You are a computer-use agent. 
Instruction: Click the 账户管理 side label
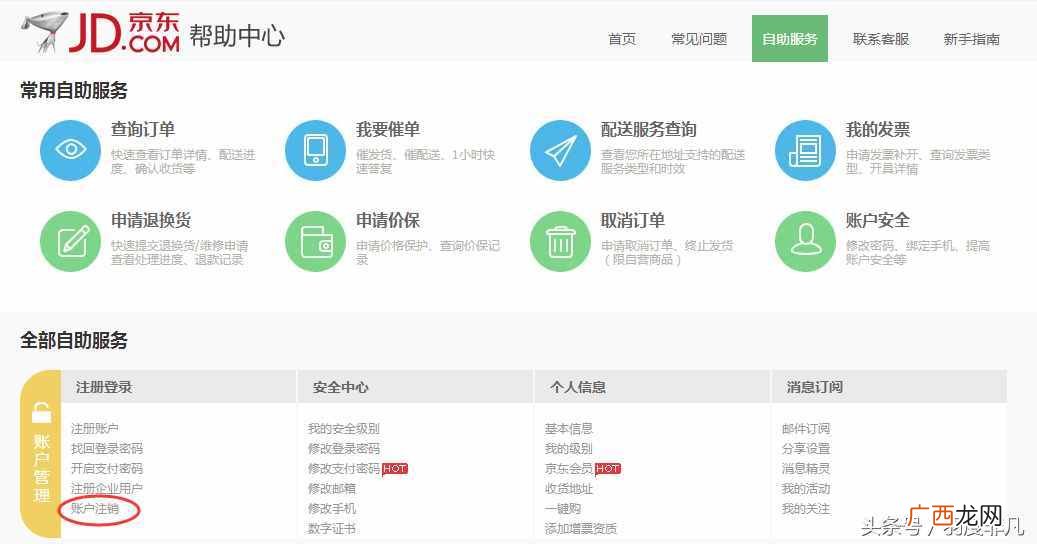[x=42, y=469]
